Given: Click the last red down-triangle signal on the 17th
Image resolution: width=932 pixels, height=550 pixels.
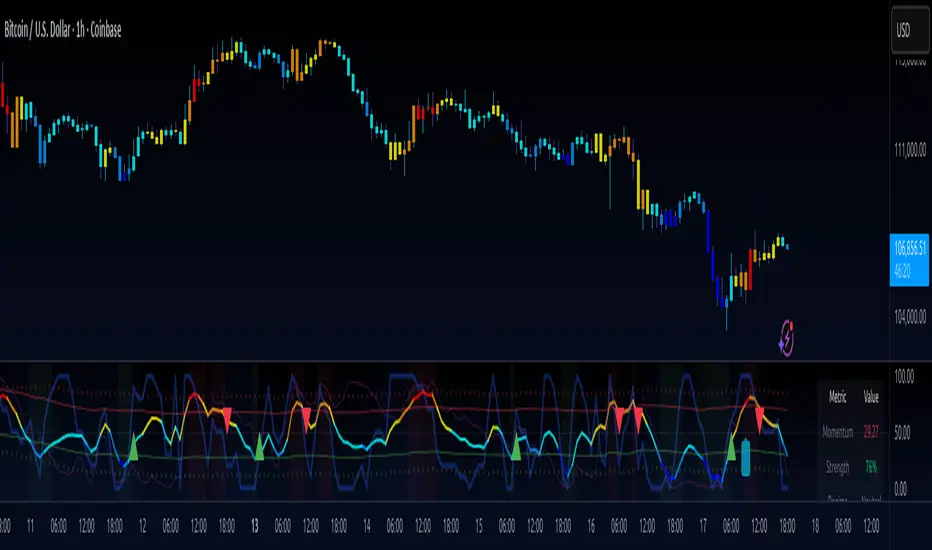Looking at the screenshot, I should [759, 419].
